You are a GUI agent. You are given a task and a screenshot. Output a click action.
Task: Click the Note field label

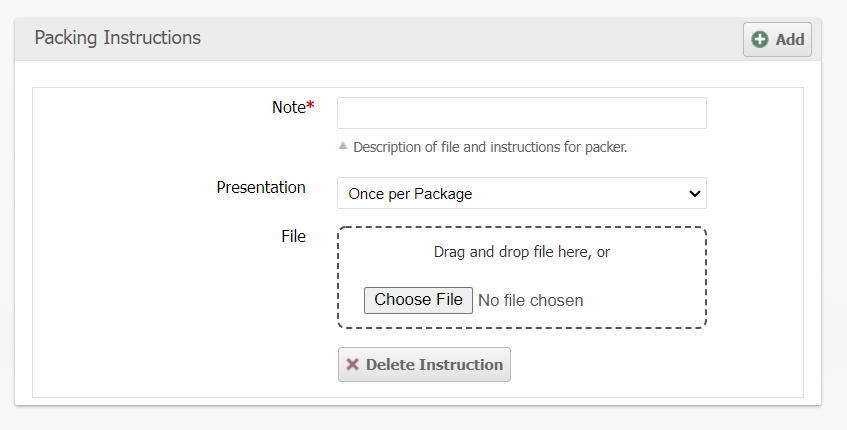pos(288,107)
